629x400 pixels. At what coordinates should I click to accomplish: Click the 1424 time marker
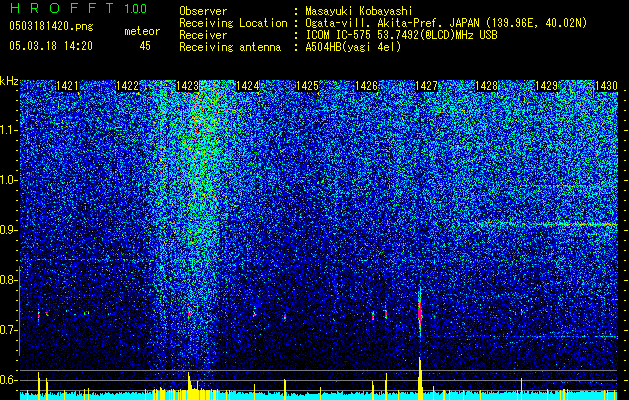point(247,86)
